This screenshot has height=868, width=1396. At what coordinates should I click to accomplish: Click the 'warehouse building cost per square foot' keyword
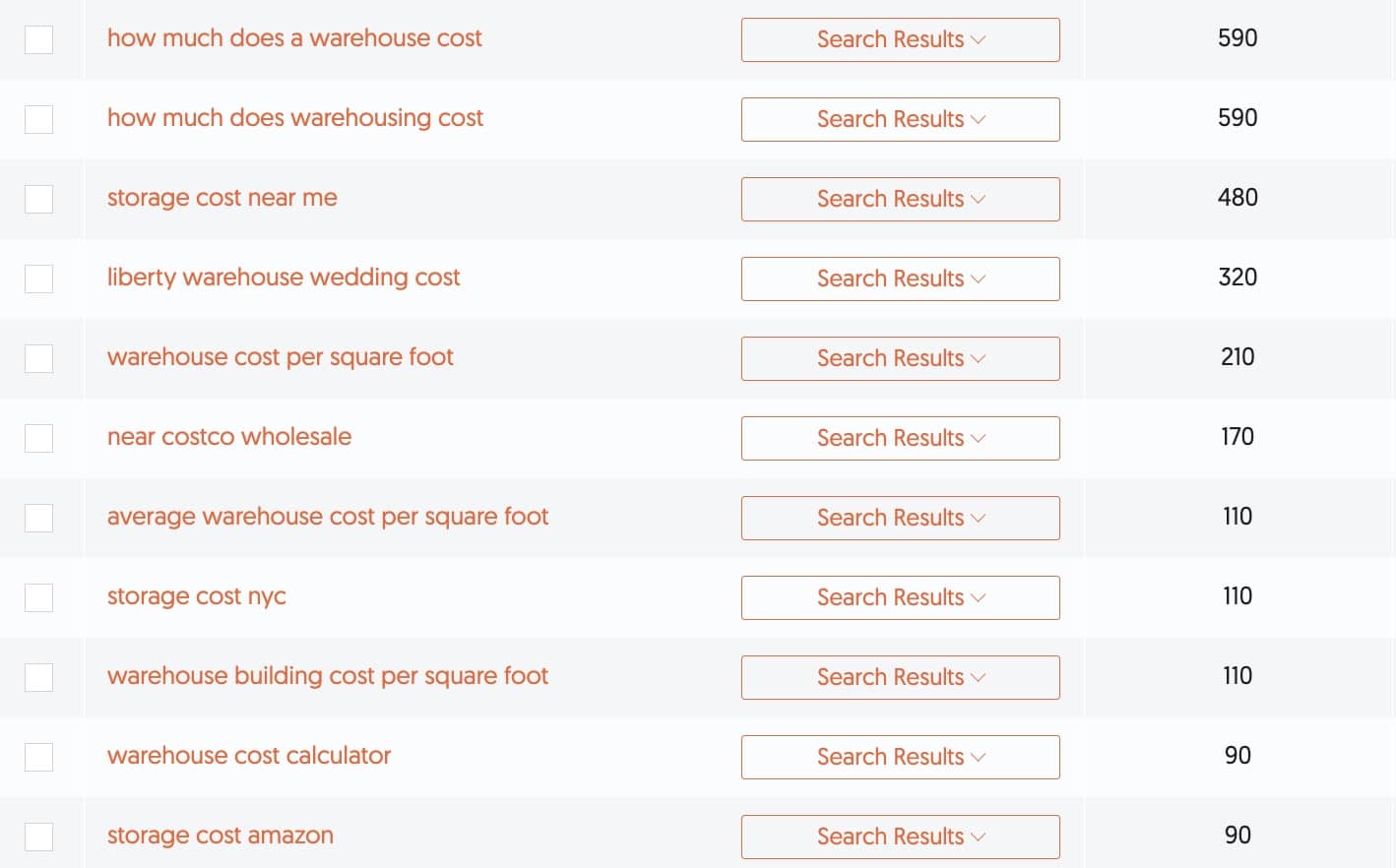328,676
